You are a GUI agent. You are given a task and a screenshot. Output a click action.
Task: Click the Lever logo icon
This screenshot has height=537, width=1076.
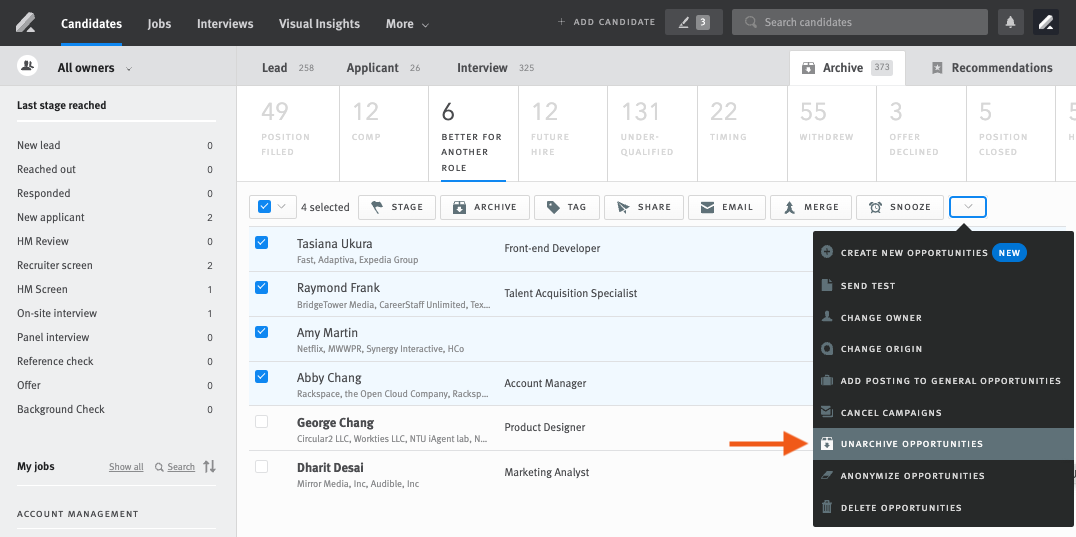coord(26,23)
